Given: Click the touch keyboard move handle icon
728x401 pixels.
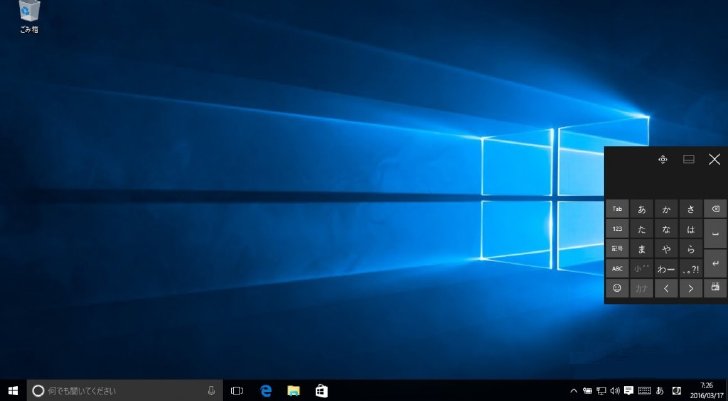Looking at the screenshot, I should (663, 160).
